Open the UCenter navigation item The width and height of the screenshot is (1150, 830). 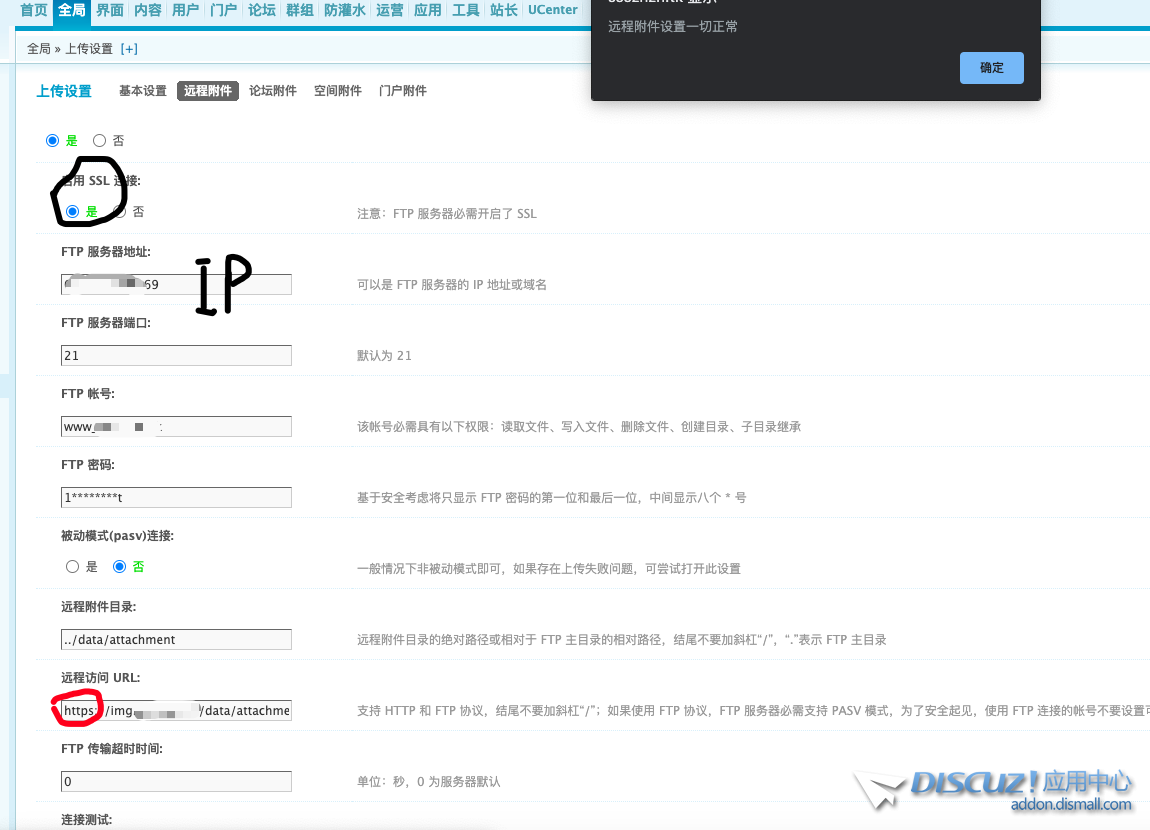tap(552, 10)
